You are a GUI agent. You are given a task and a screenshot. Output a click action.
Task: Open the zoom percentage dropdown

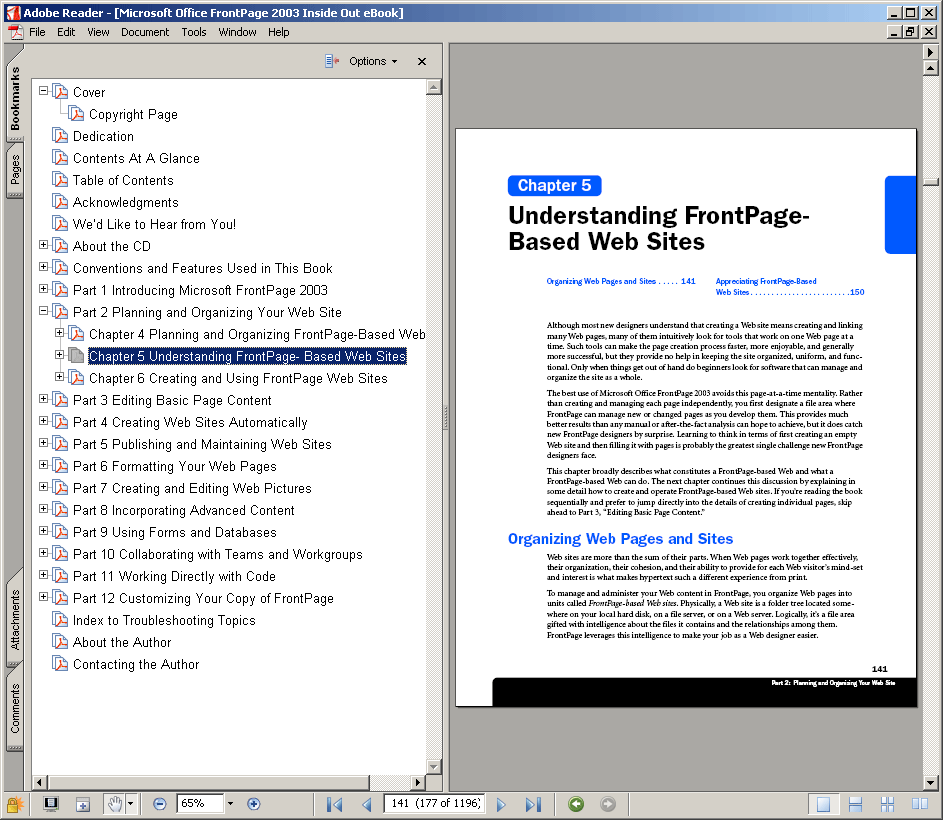coord(230,803)
